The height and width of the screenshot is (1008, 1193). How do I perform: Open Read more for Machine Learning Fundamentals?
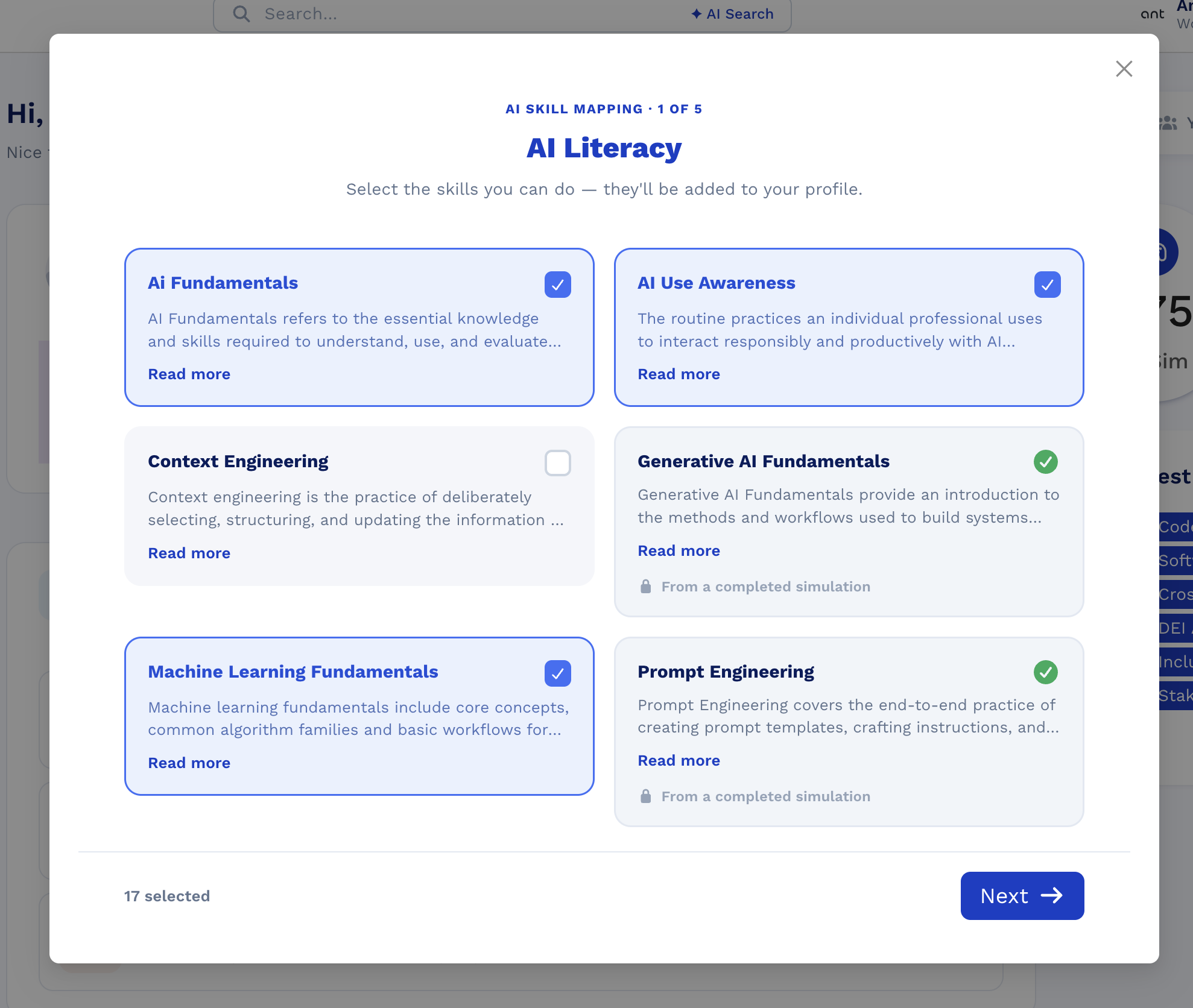pos(189,763)
